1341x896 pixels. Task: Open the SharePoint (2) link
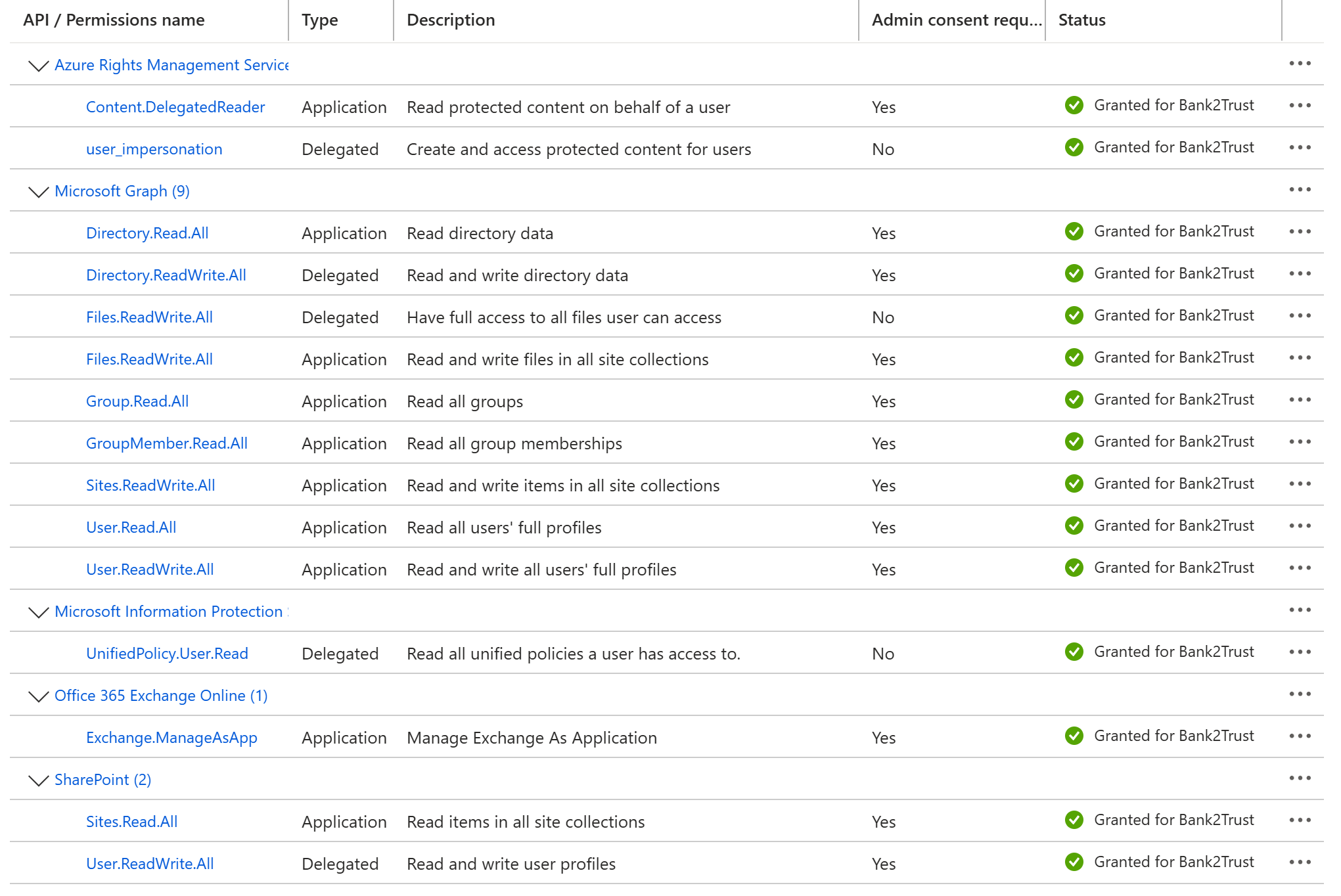click(103, 780)
